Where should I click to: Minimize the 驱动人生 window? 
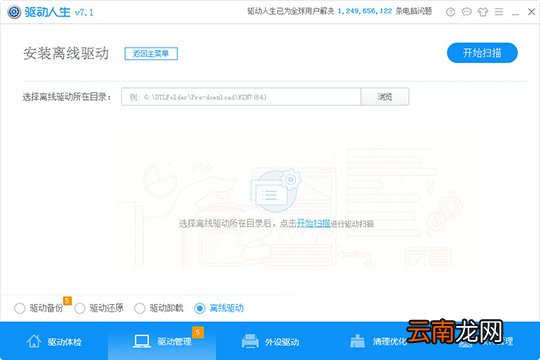pyautogui.click(x=515, y=13)
